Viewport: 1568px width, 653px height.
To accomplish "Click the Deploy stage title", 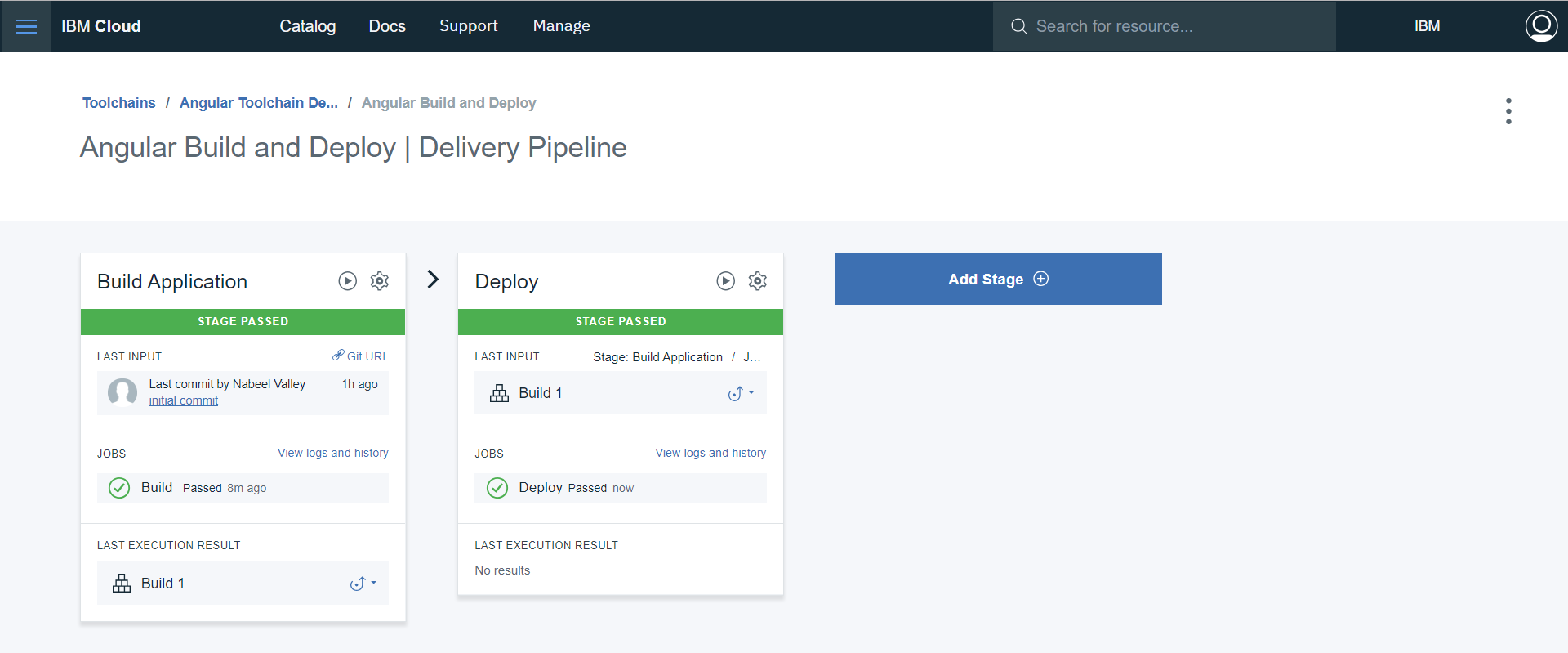I will click(x=506, y=281).
